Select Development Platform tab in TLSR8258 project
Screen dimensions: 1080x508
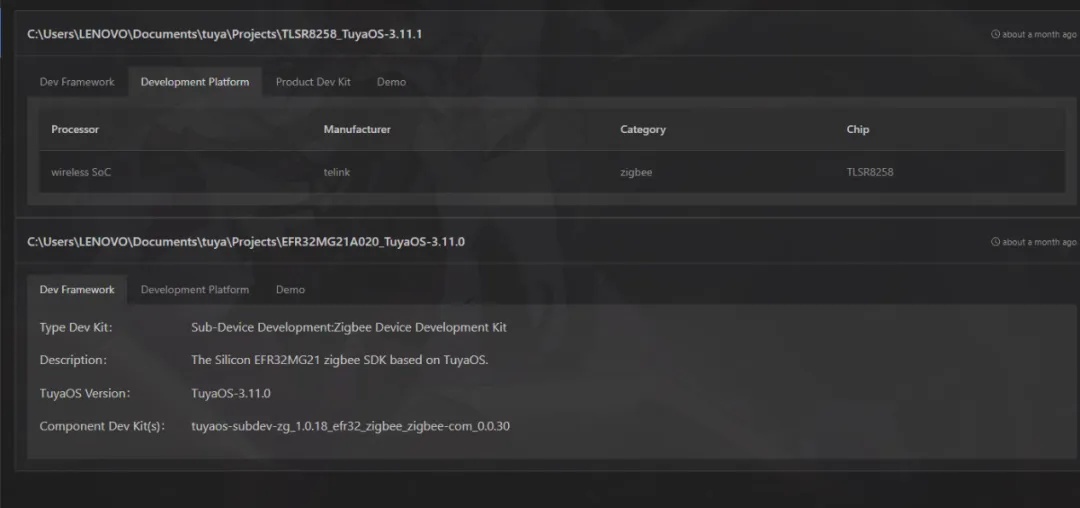click(195, 82)
